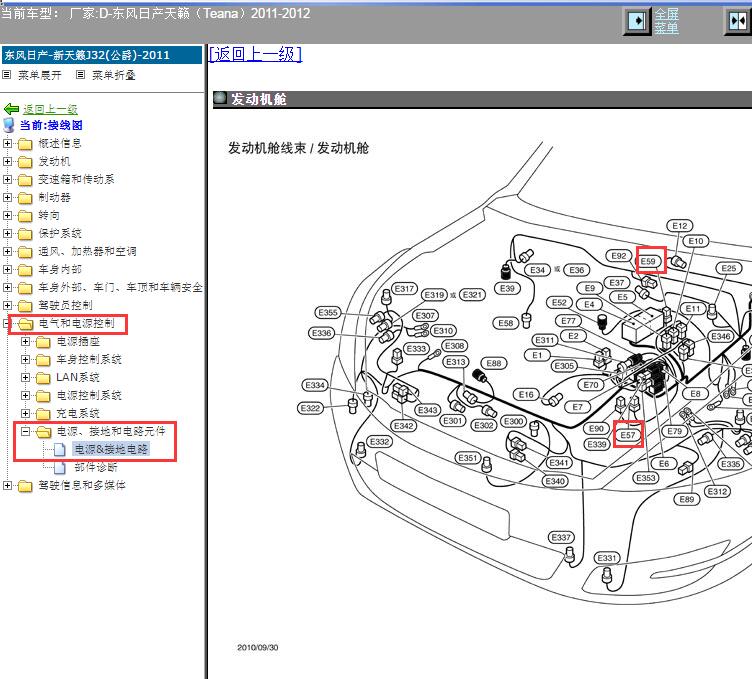This screenshot has height=679, width=752.
Task: Click the 菜单折叠 collapse-all icon
Action: [81, 75]
